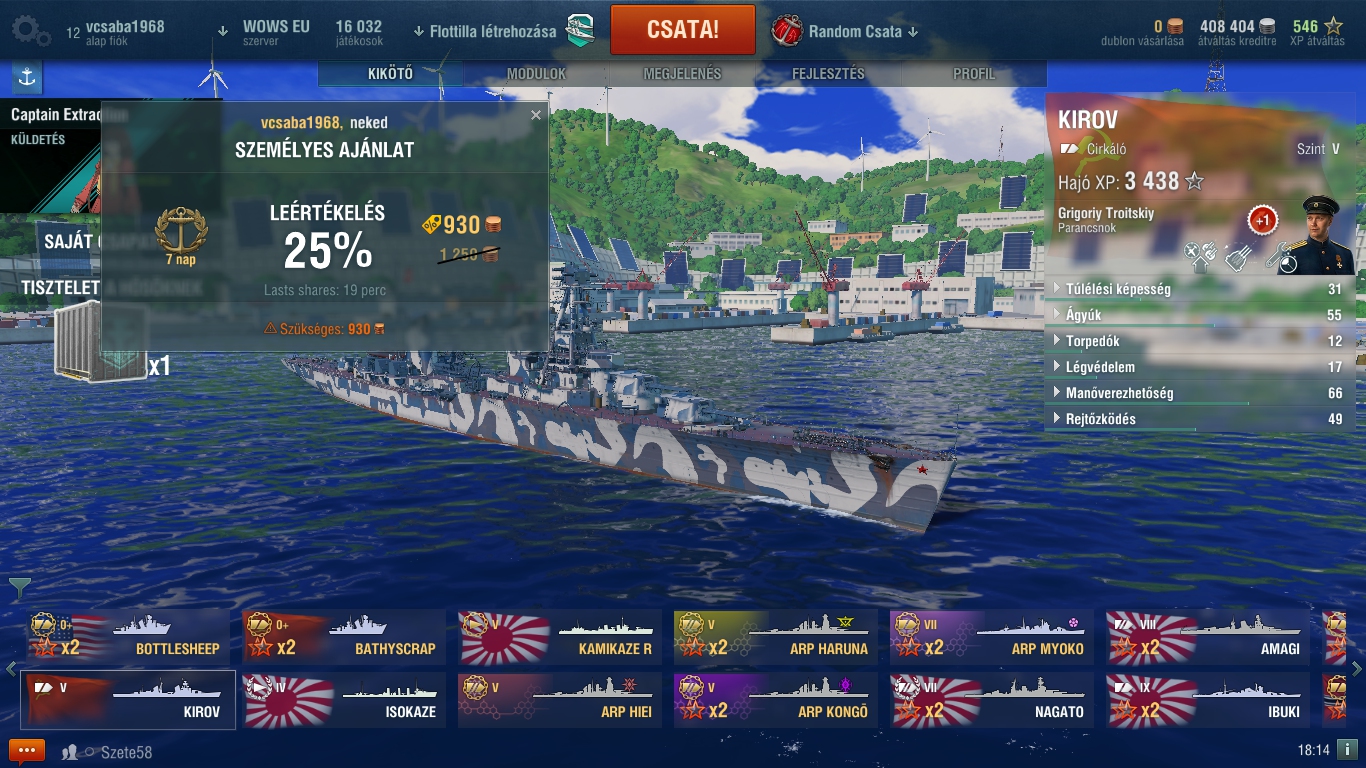Start battle with the CSATA! button
This screenshot has height=768, width=1366.
coord(683,29)
